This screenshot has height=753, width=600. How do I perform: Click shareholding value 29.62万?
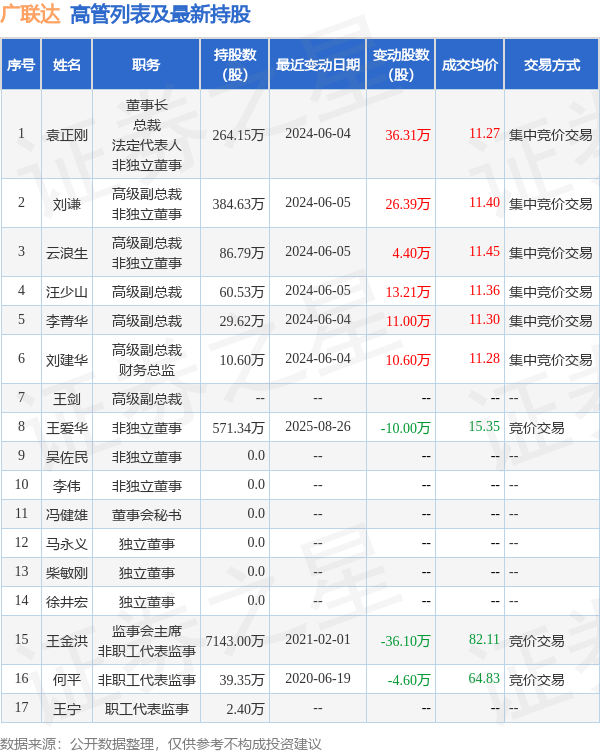(x=242, y=320)
